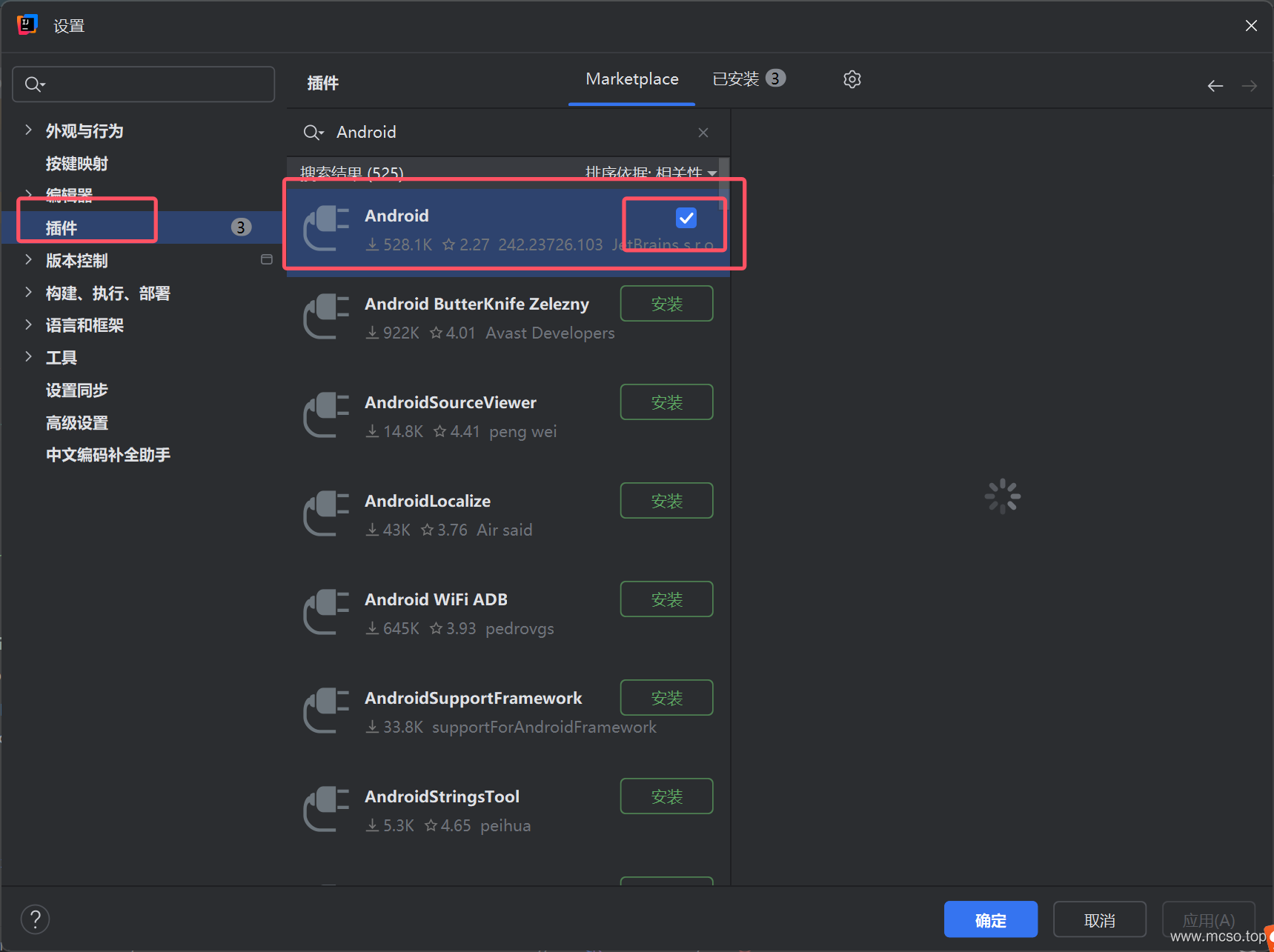Image resolution: width=1274 pixels, height=952 pixels.
Task: Click the Android ButterKnife Zelezny plugin icon
Action: tap(326, 317)
